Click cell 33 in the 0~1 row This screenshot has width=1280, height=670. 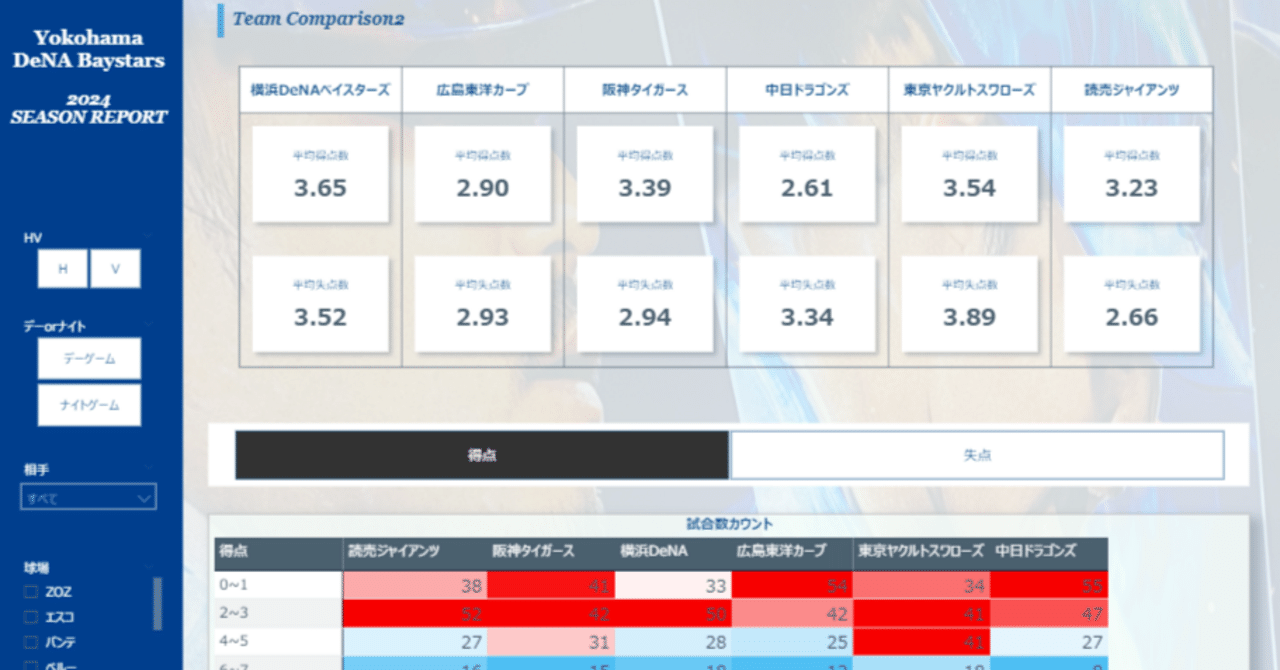point(674,585)
